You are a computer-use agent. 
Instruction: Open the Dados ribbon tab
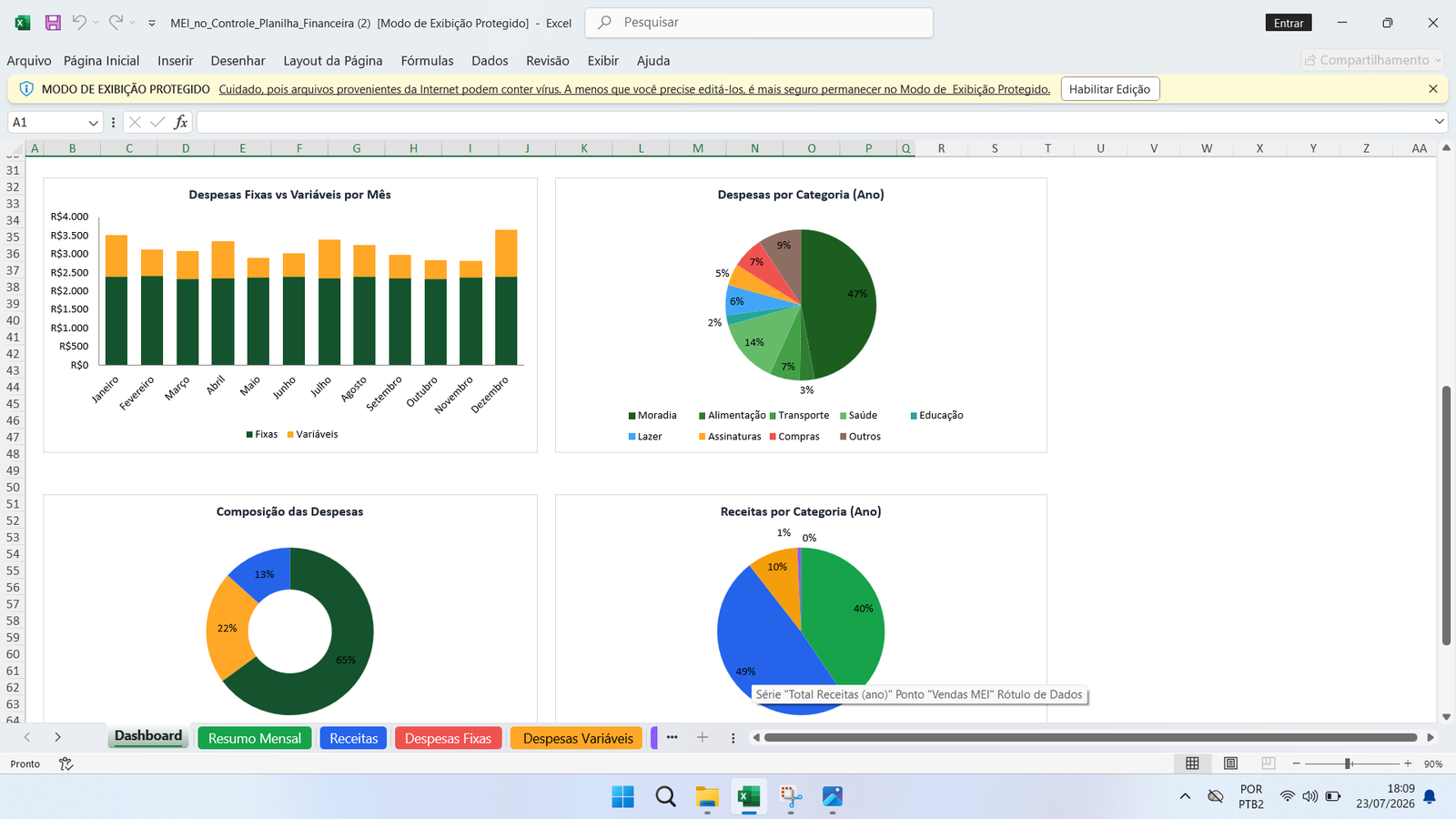490,61
